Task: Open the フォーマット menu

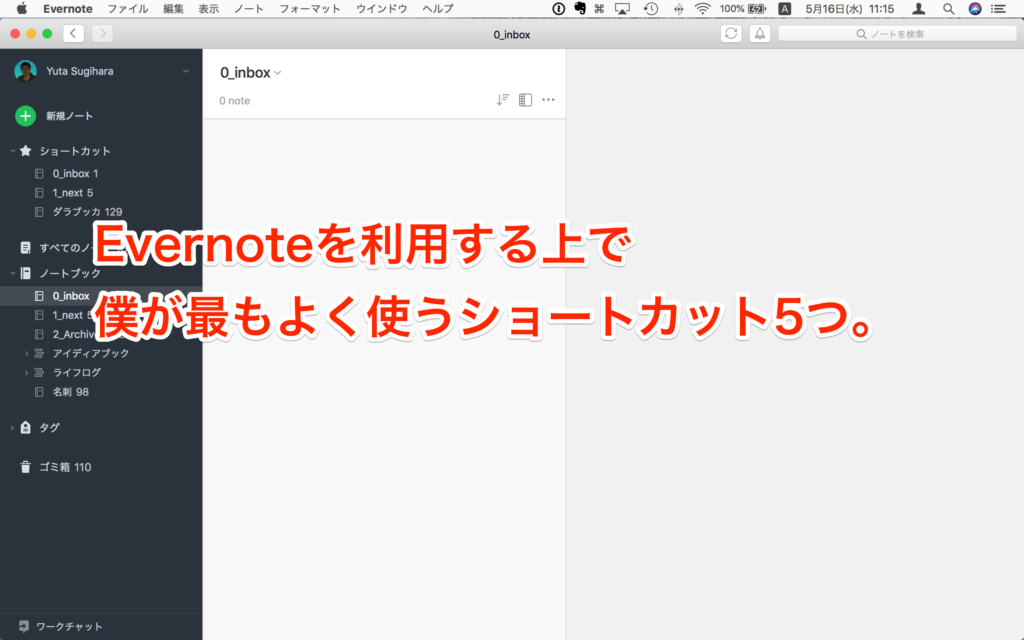Action: pyautogui.click(x=310, y=8)
